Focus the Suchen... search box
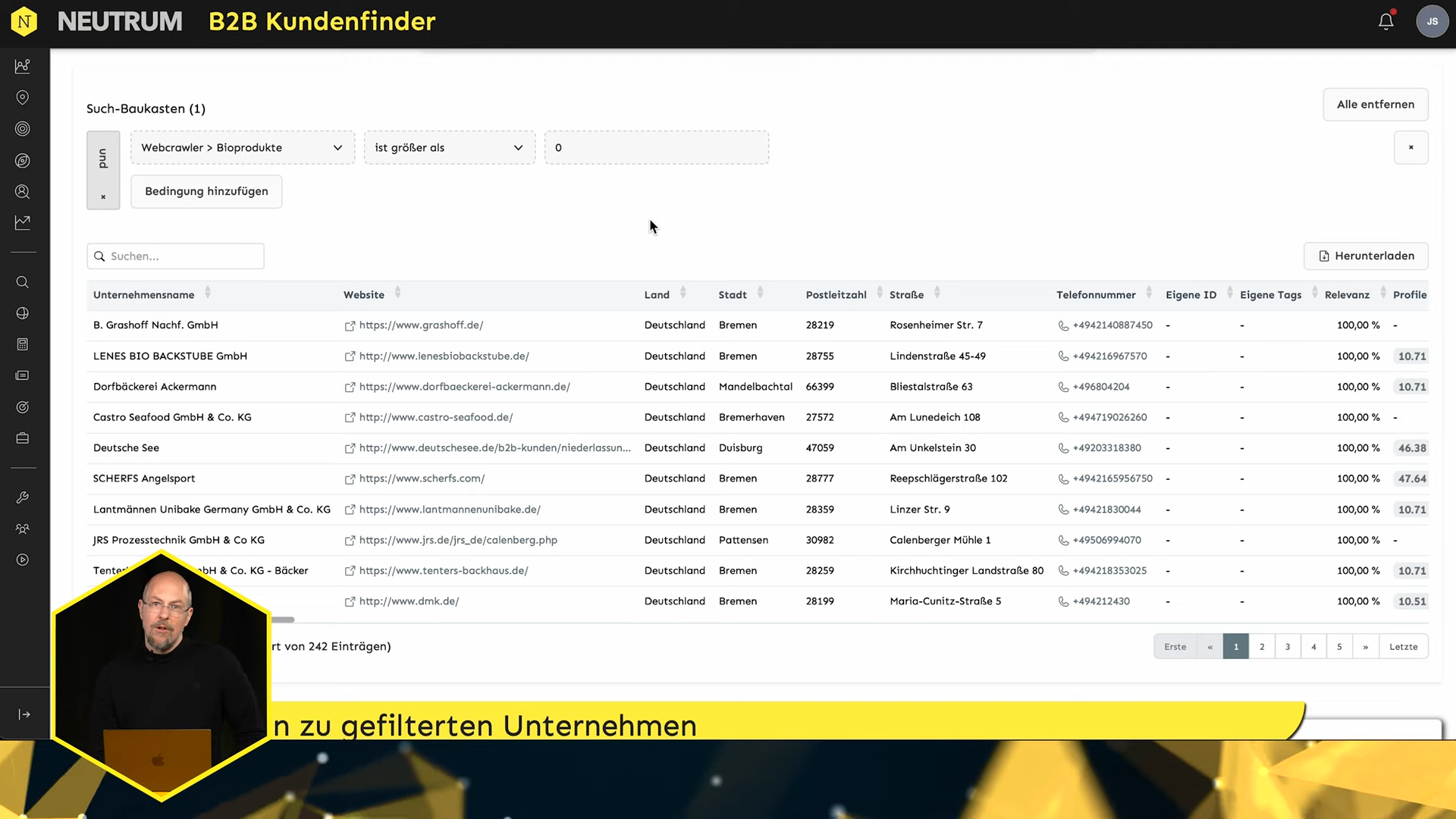 click(x=175, y=256)
